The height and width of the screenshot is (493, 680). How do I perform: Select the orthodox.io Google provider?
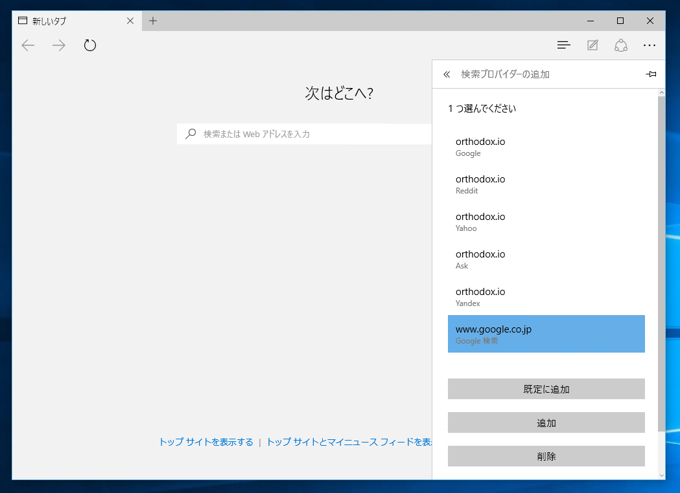coord(546,147)
